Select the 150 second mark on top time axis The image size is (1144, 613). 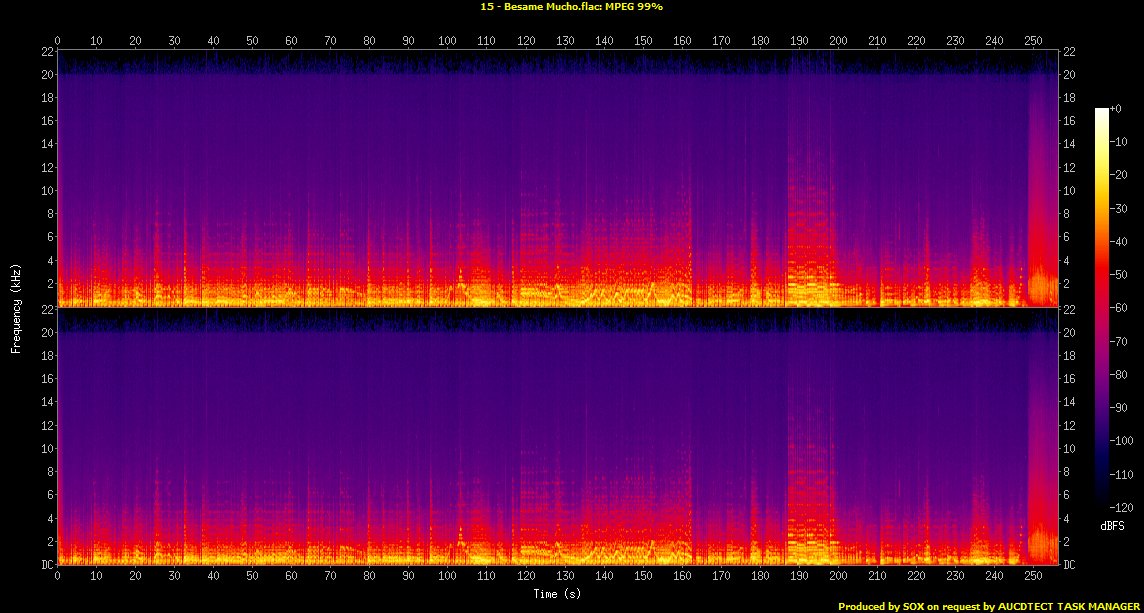click(x=643, y=41)
